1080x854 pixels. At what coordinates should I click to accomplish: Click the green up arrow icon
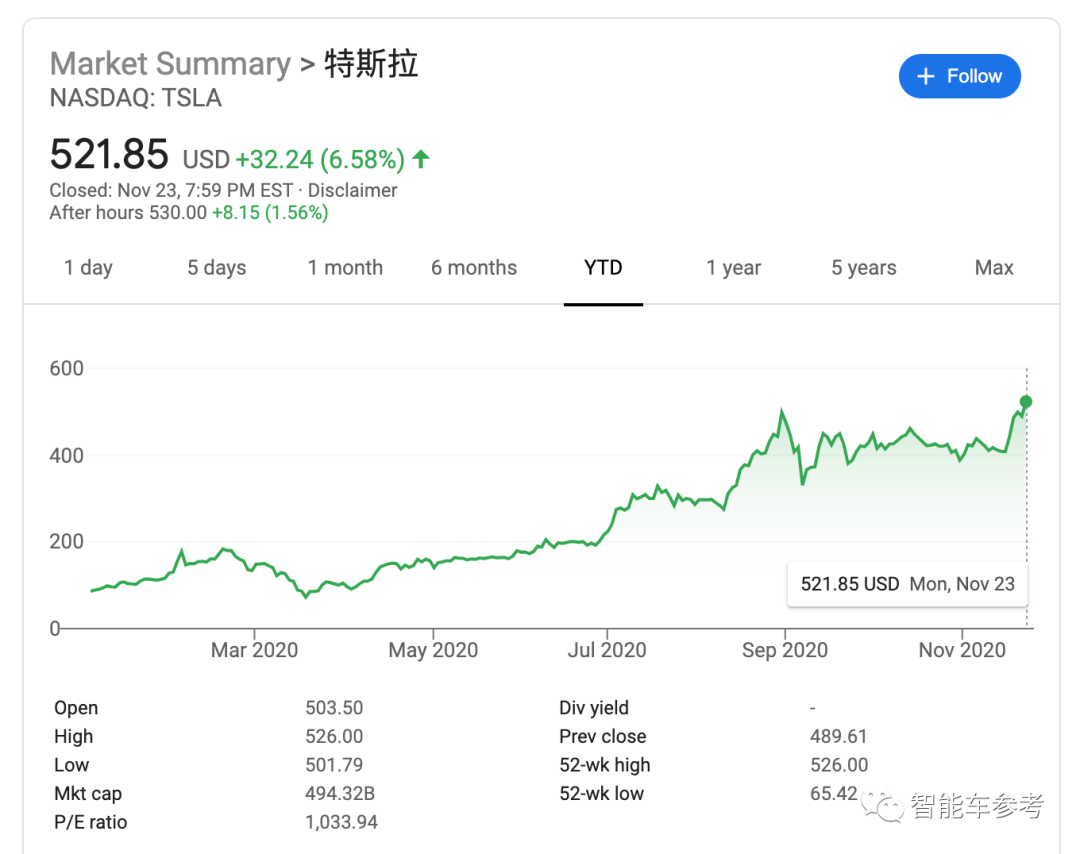[421, 159]
